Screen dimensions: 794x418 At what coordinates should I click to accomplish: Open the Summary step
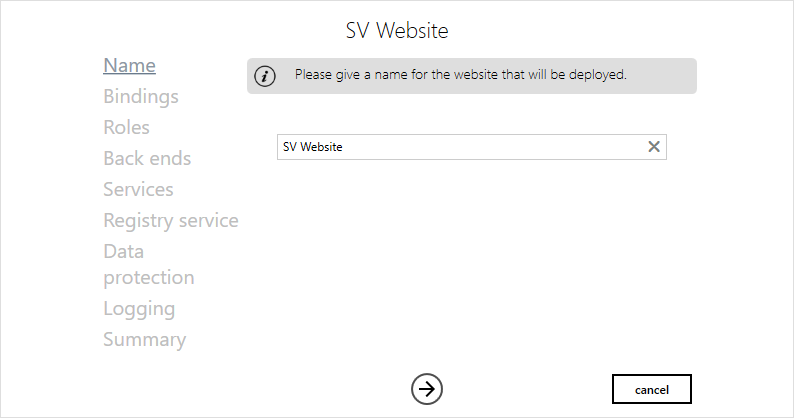[x=144, y=340]
